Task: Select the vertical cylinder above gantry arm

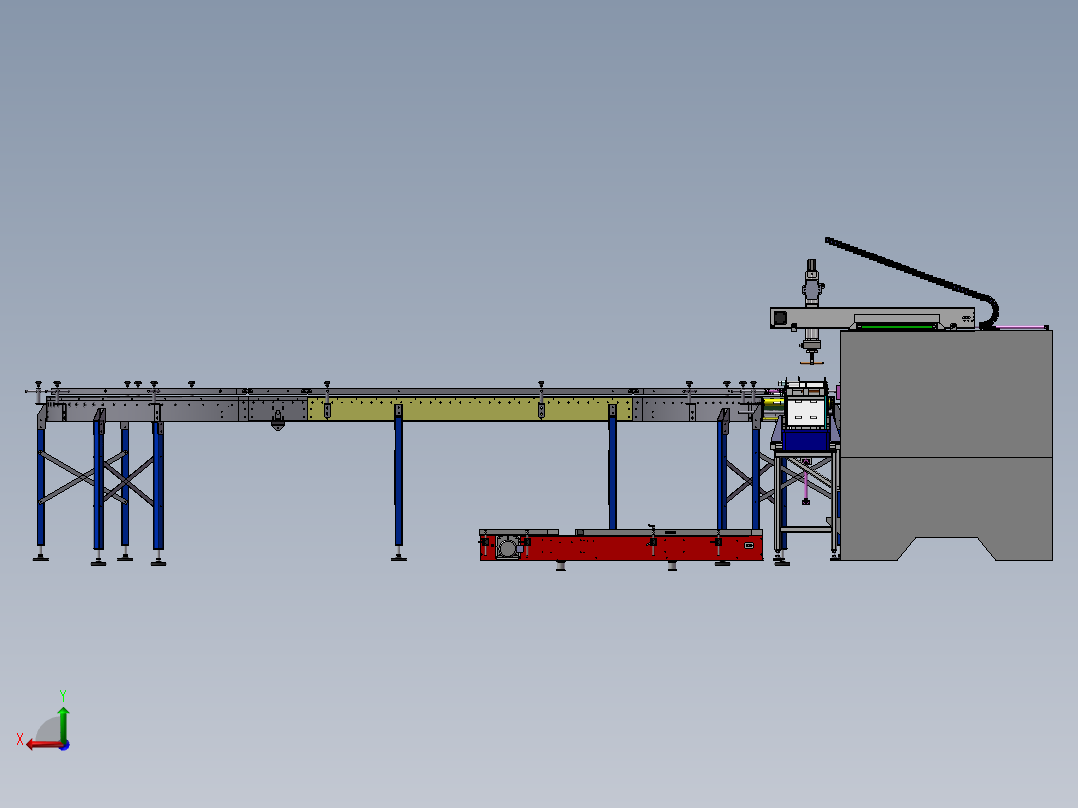Action: click(x=812, y=283)
